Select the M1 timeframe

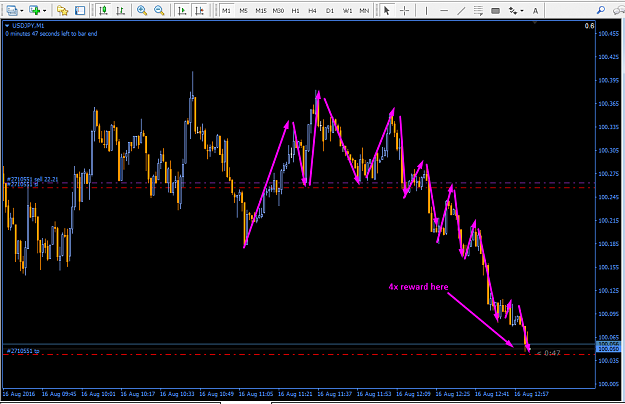tap(226, 11)
